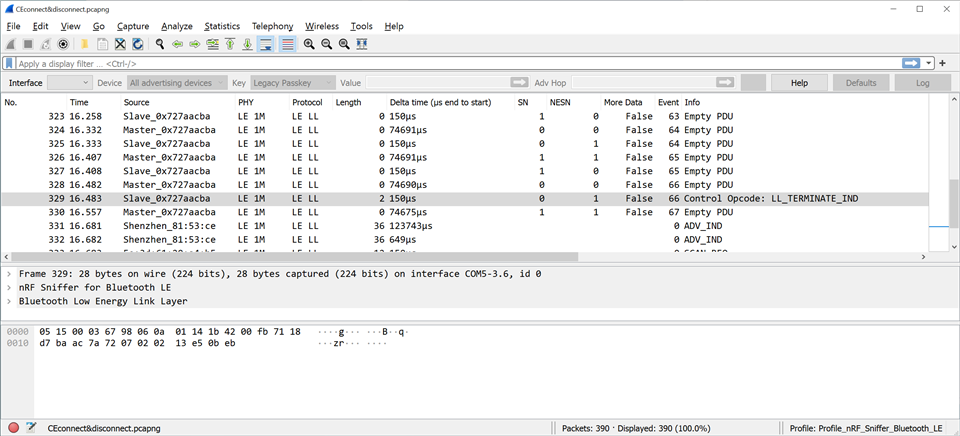Click hex row 0010 bytes
The height and width of the screenshot is (436, 960).
(x=137, y=344)
